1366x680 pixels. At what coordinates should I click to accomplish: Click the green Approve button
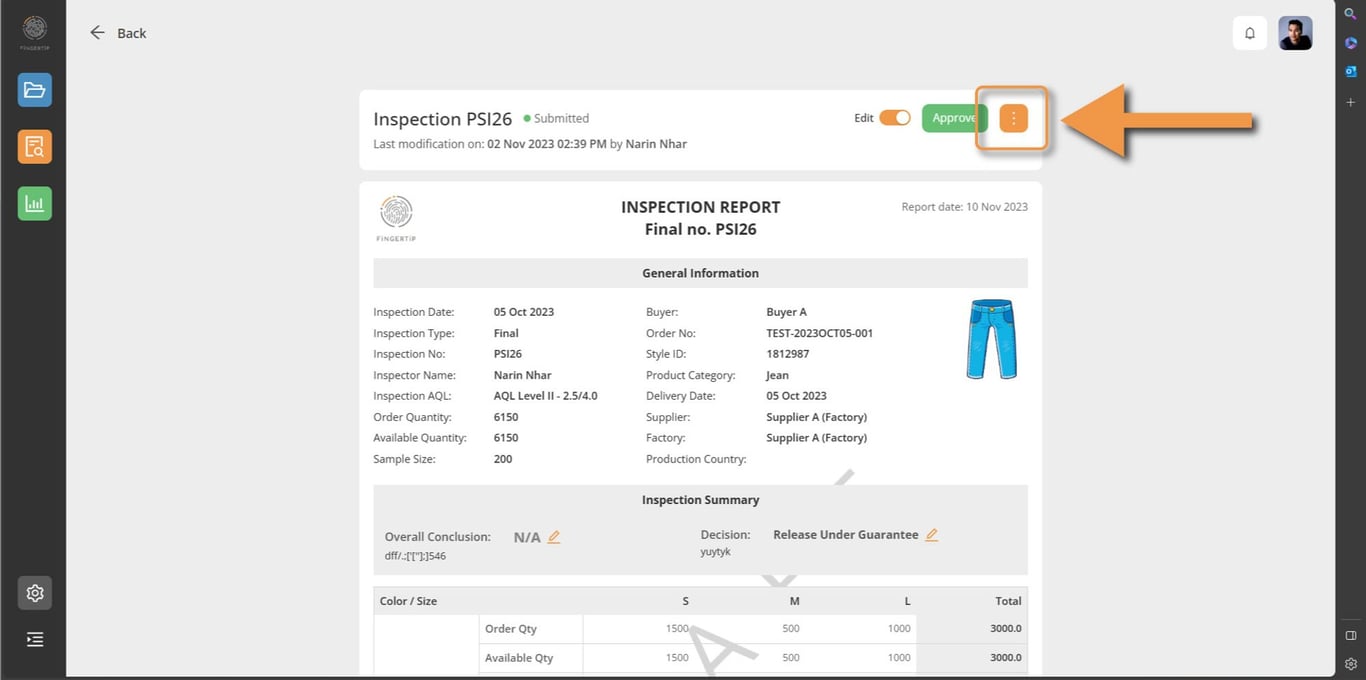(x=954, y=118)
